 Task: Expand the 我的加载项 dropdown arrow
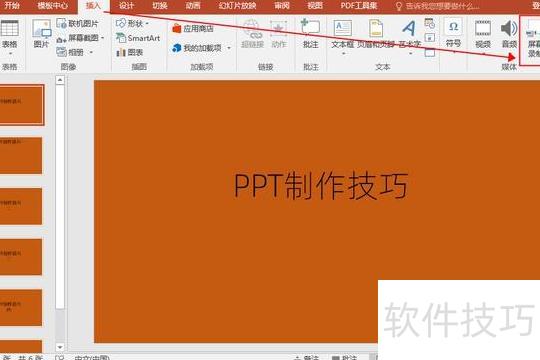coord(229,48)
